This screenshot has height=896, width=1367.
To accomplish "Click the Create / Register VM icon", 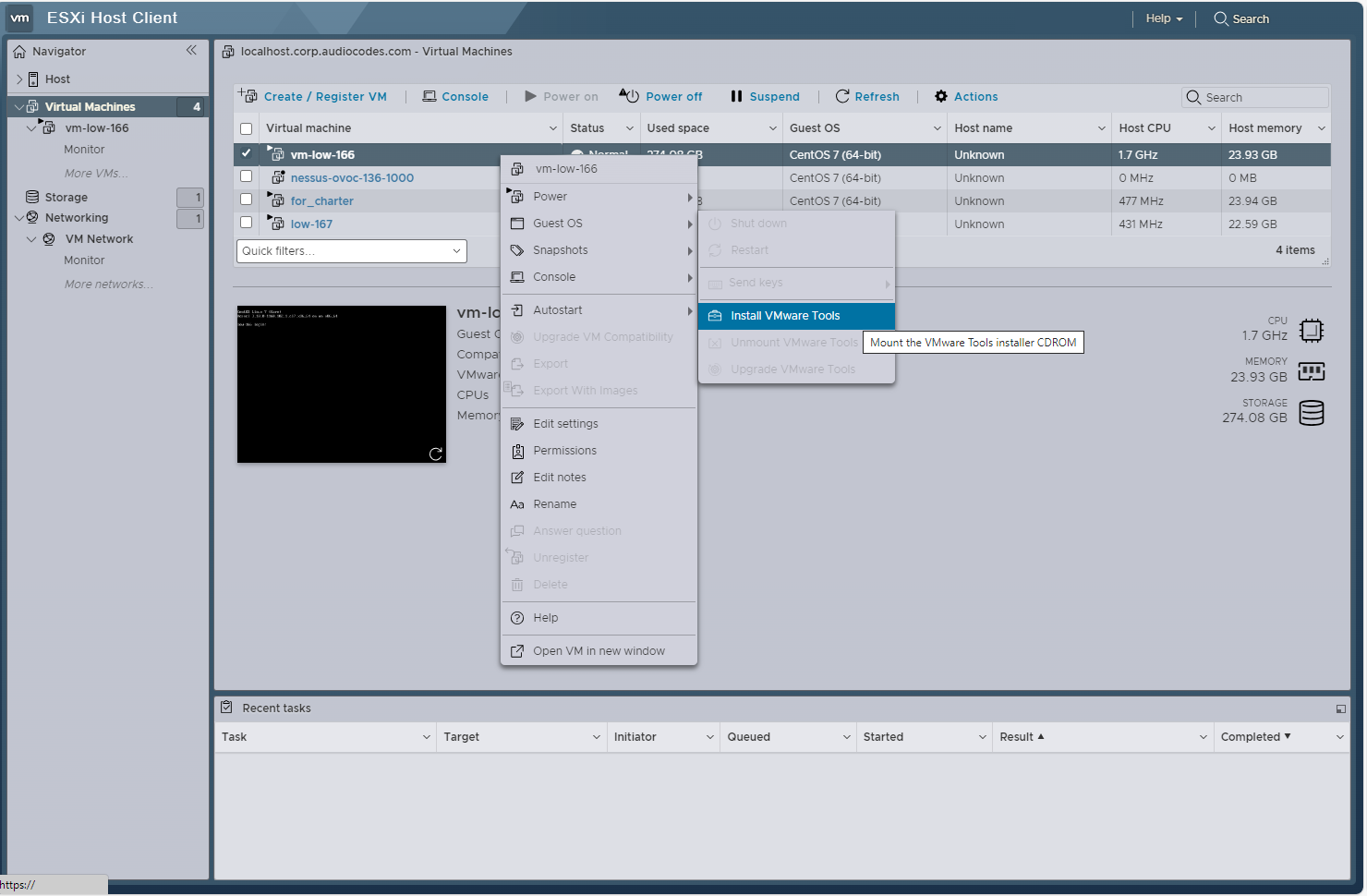I will coord(248,96).
